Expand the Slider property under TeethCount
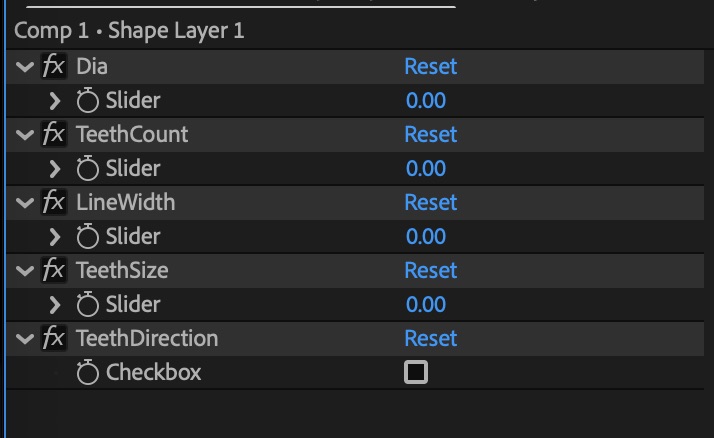 click(x=55, y=169)
